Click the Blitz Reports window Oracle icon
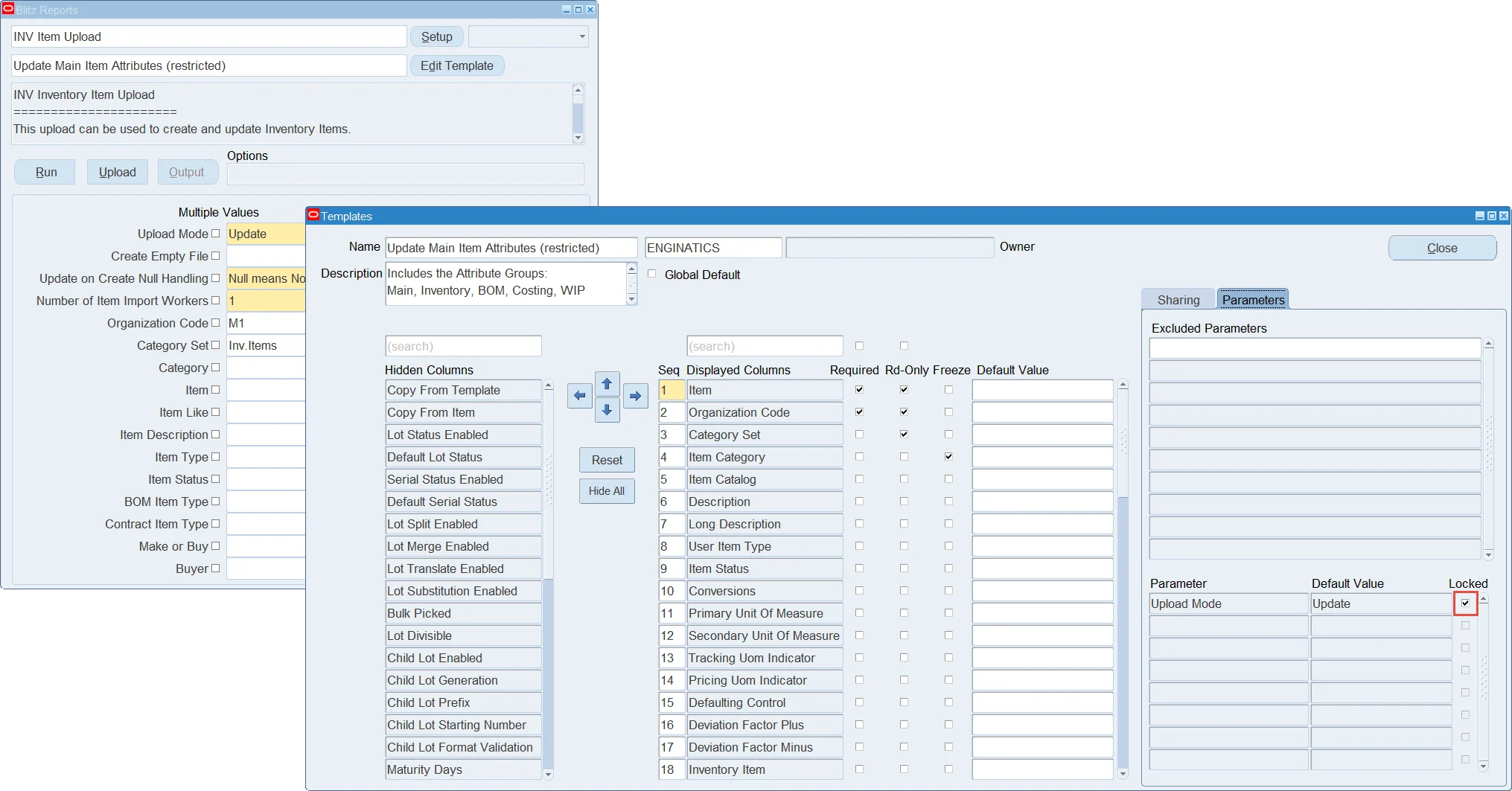 pos(8,9)
